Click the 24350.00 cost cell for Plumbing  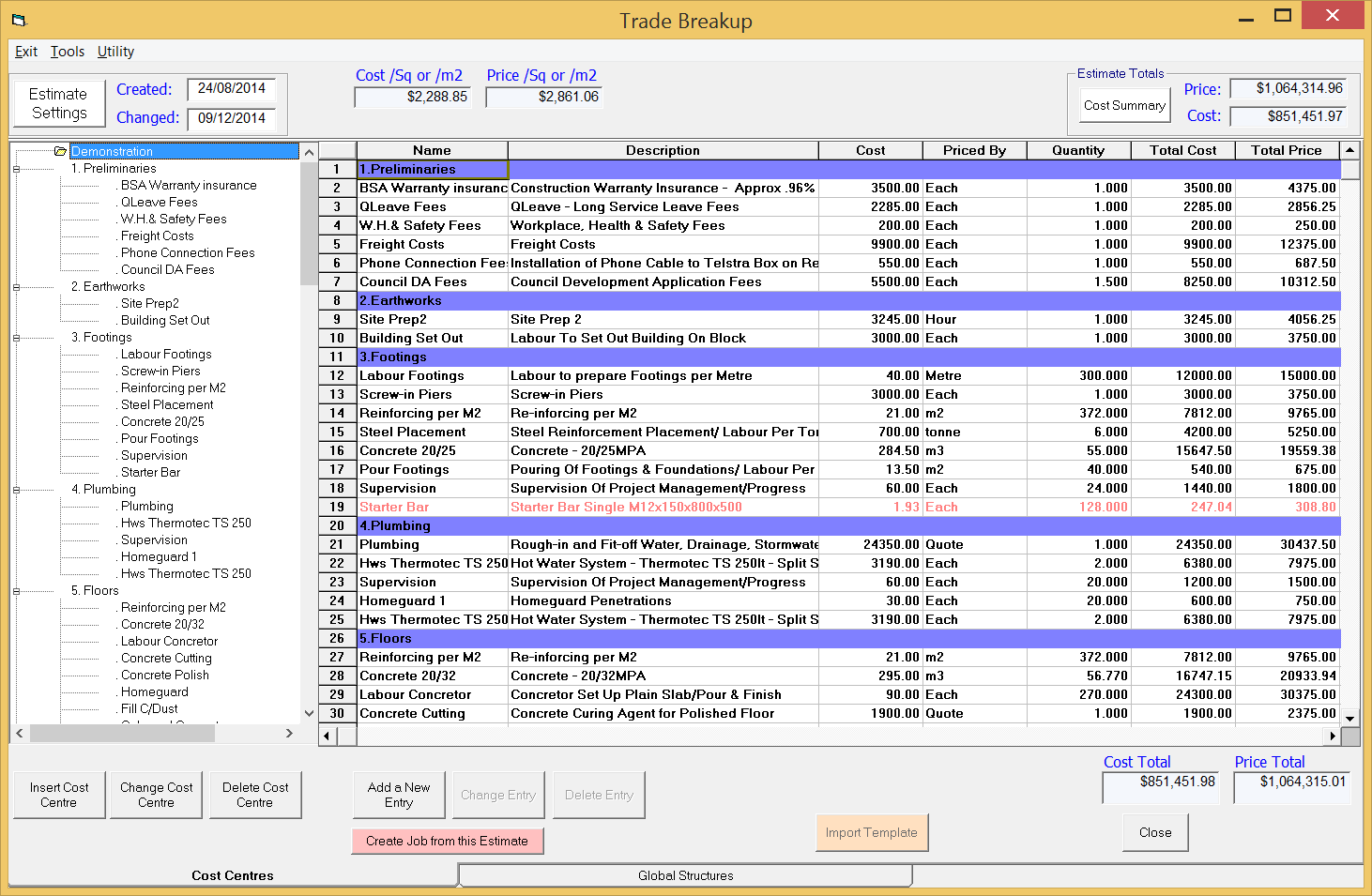coord(871,544)
